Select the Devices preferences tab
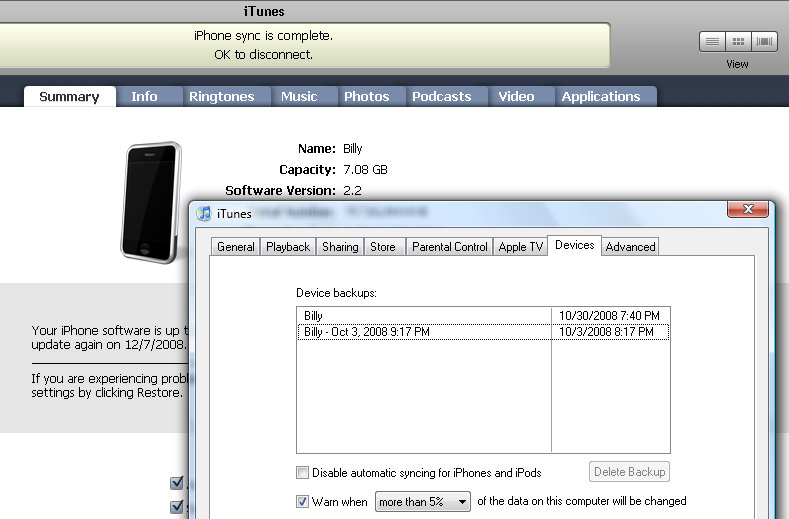Image resolution: width=789 pixels, height=519 pixels. click(574, 245)
